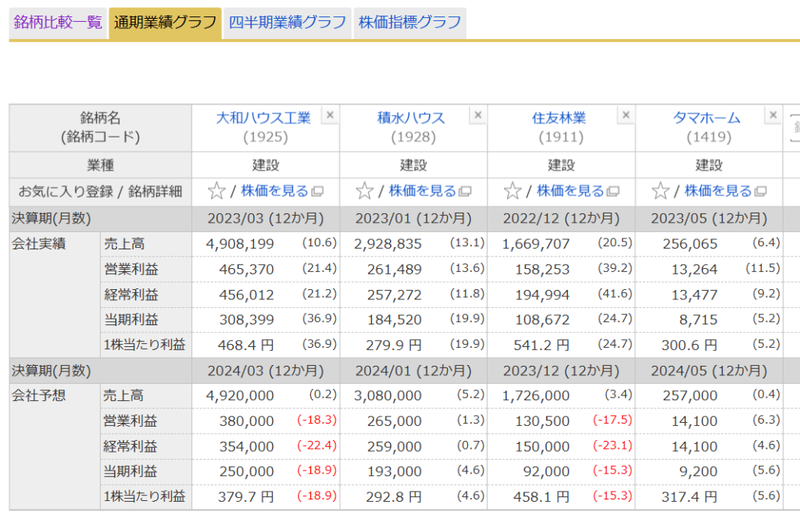Select forecast net profit 193,000
This screenshot has height=519, width=800.
click(x=394, y=472)
